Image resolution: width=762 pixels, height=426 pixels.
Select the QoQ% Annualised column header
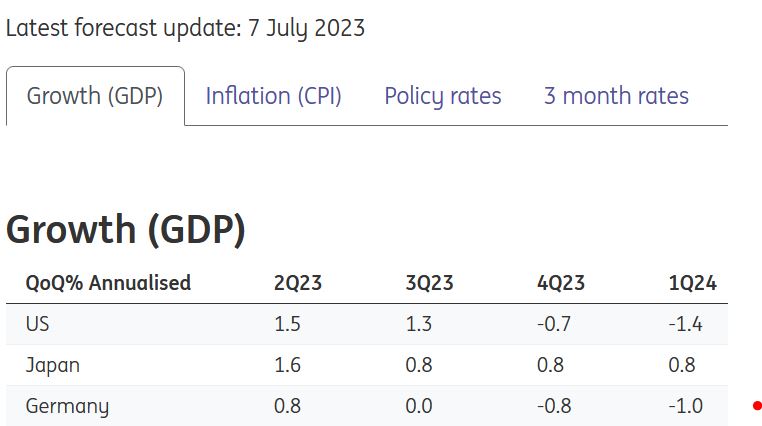coord(108,283)
